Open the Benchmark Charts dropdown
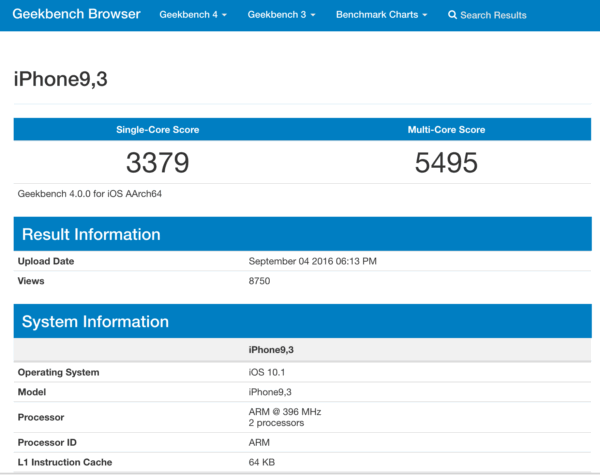 point(381,16)
